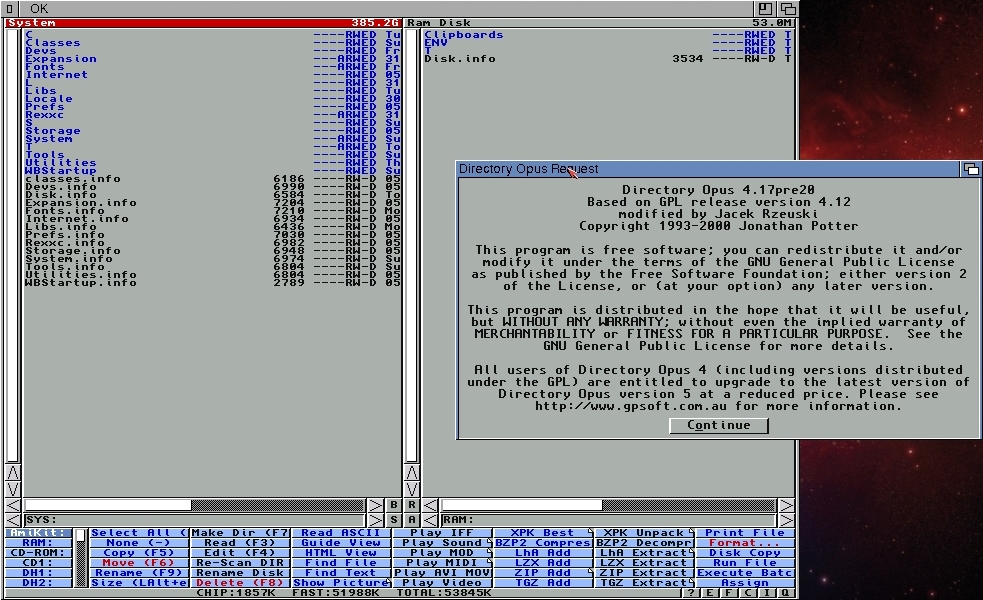Viewport: 983px width, 600px height.
Task: Click the 'S' gadget between the panels
Action: pyautogui.click(x=394, y=520)
